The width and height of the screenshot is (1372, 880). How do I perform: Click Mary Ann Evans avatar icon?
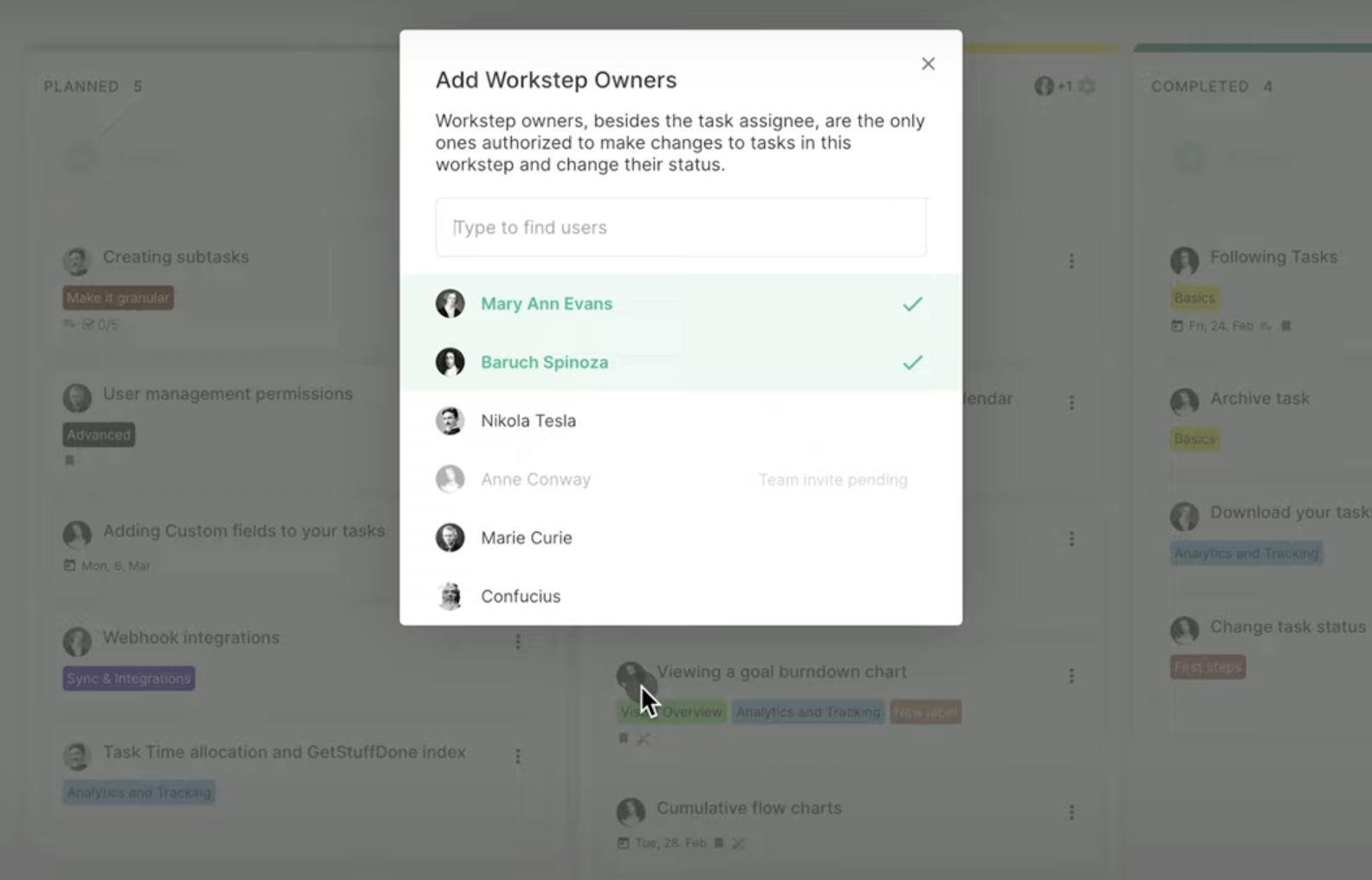coord(450,304)
